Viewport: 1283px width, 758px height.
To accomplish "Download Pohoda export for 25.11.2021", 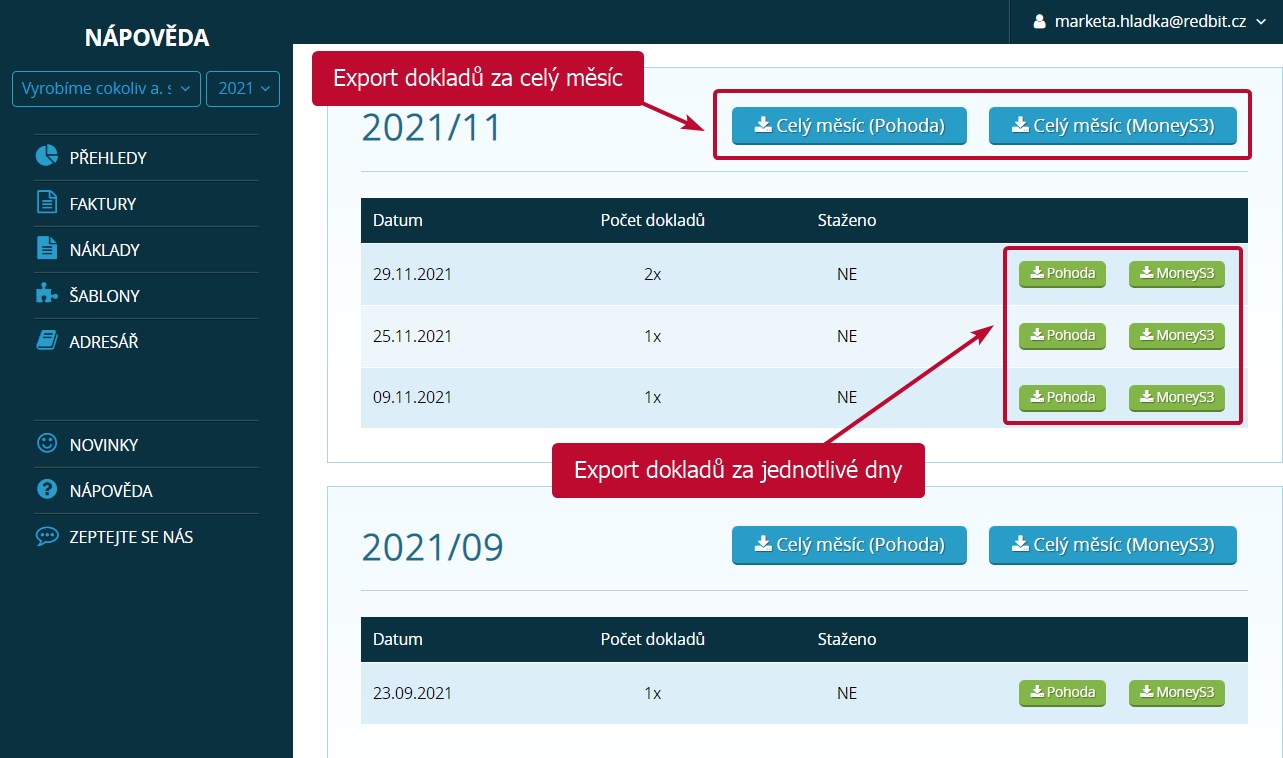I will [x=1062, y=336].
